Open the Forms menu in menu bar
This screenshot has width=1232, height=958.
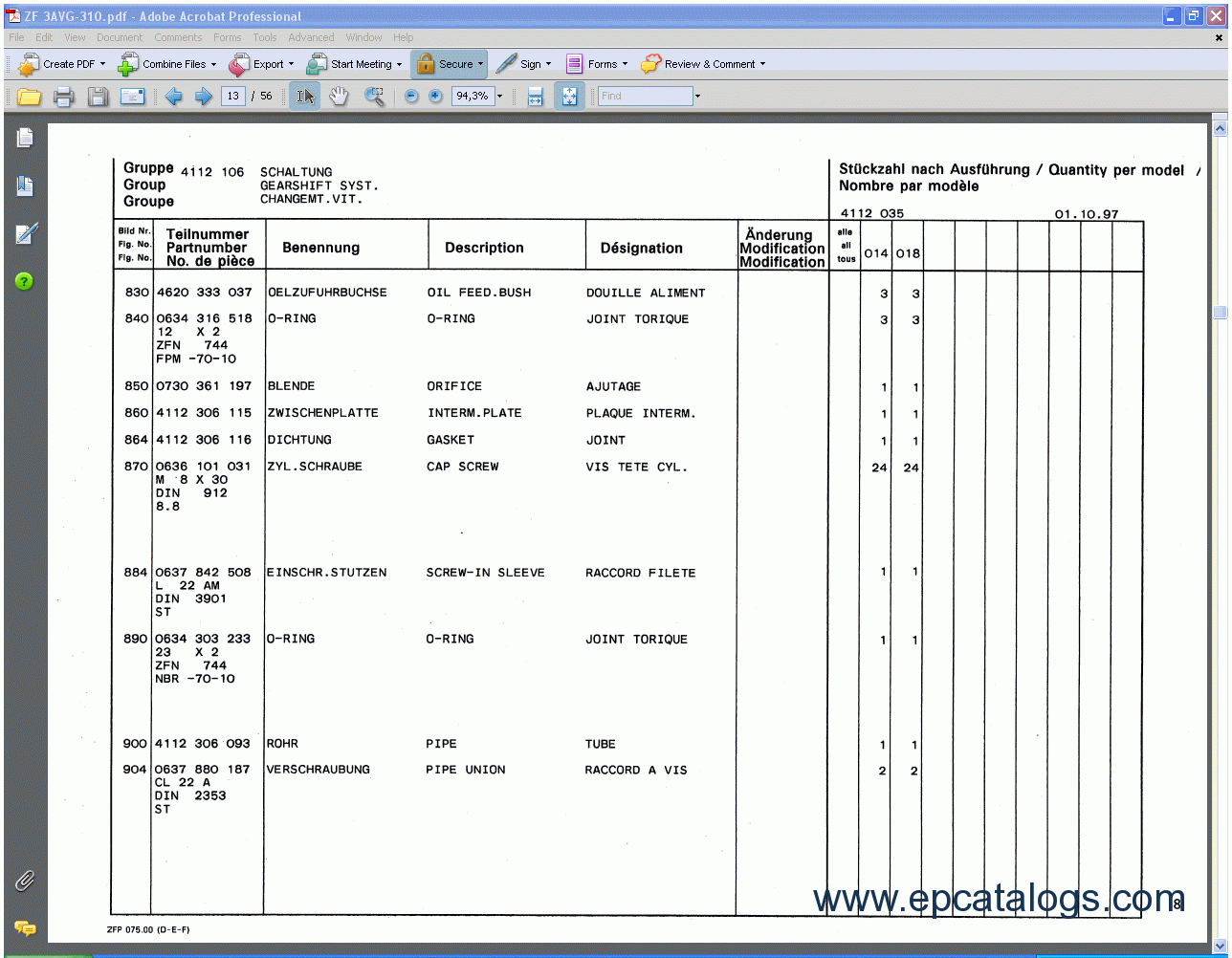pyautogui.click(x=228, y=37)
